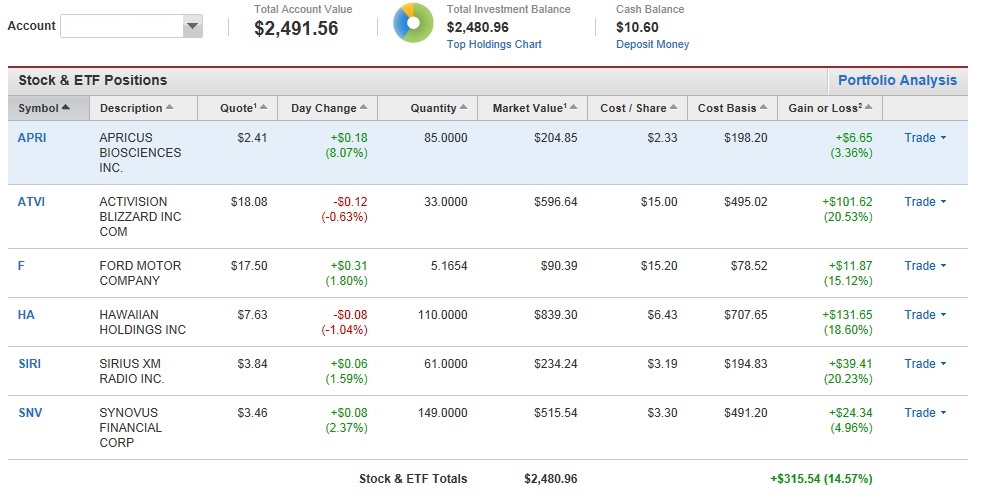999x503 pixels.
Task: Click the portfolio pie chart icon
Action: click(413, 24)
